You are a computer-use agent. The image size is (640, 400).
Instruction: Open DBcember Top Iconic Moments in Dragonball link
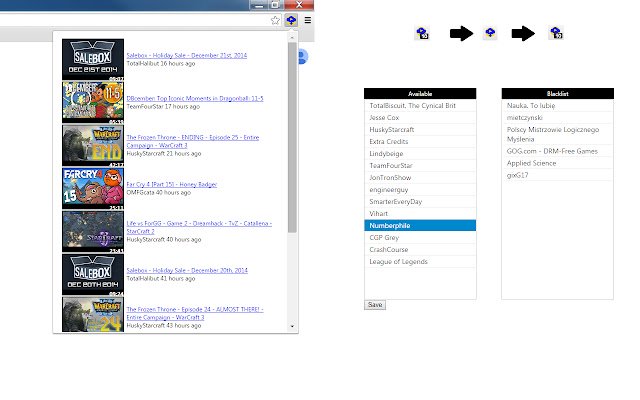tap(195, 98)
